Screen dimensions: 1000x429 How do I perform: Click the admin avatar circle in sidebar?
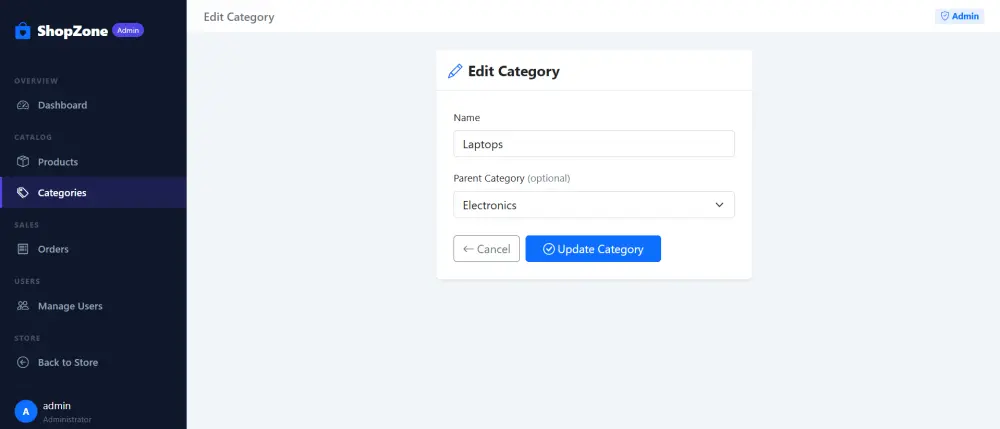26,412
